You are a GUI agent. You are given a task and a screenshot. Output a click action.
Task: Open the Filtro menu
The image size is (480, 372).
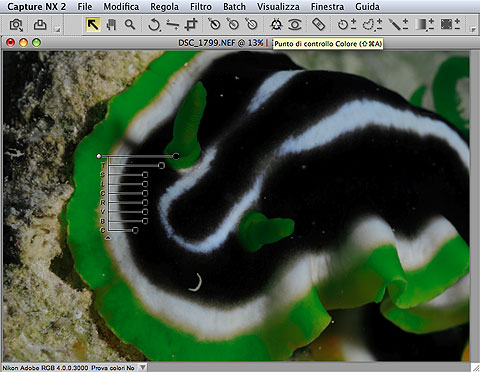tap(201, 7)
